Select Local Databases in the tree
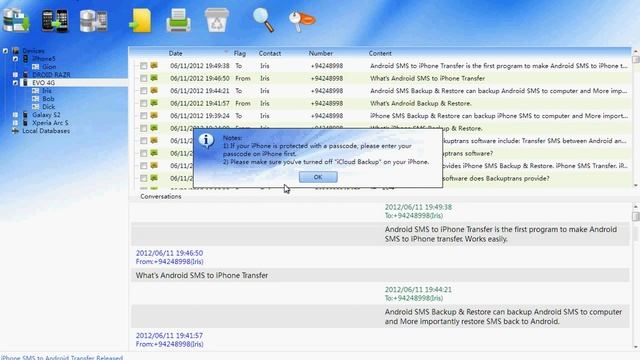 pos(46,131)
